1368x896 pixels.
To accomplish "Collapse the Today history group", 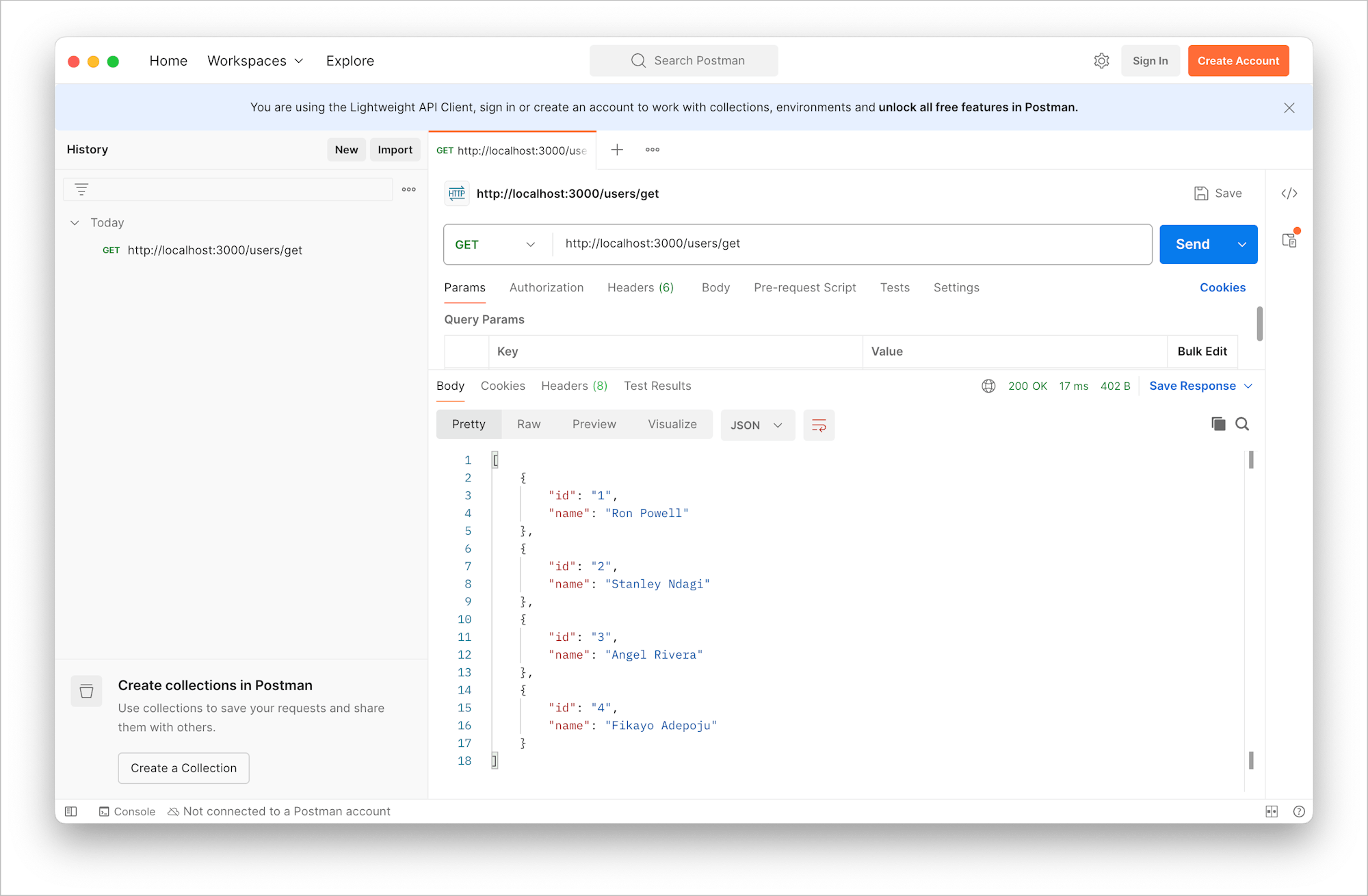I will click(75, 223).
